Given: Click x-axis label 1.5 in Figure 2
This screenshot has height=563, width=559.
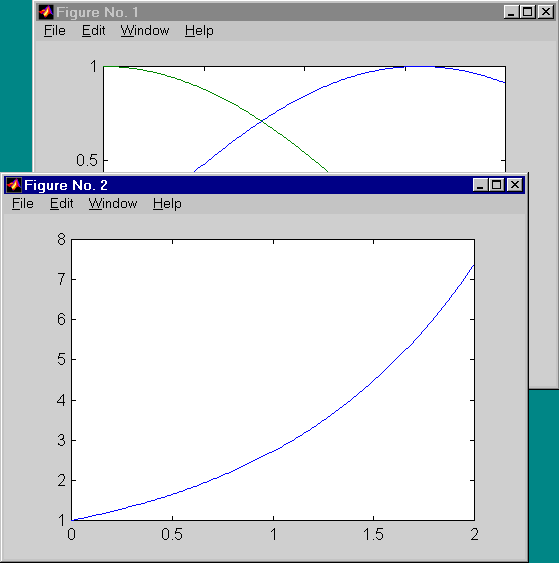Looking at the screenshot, I should point(373,535).
